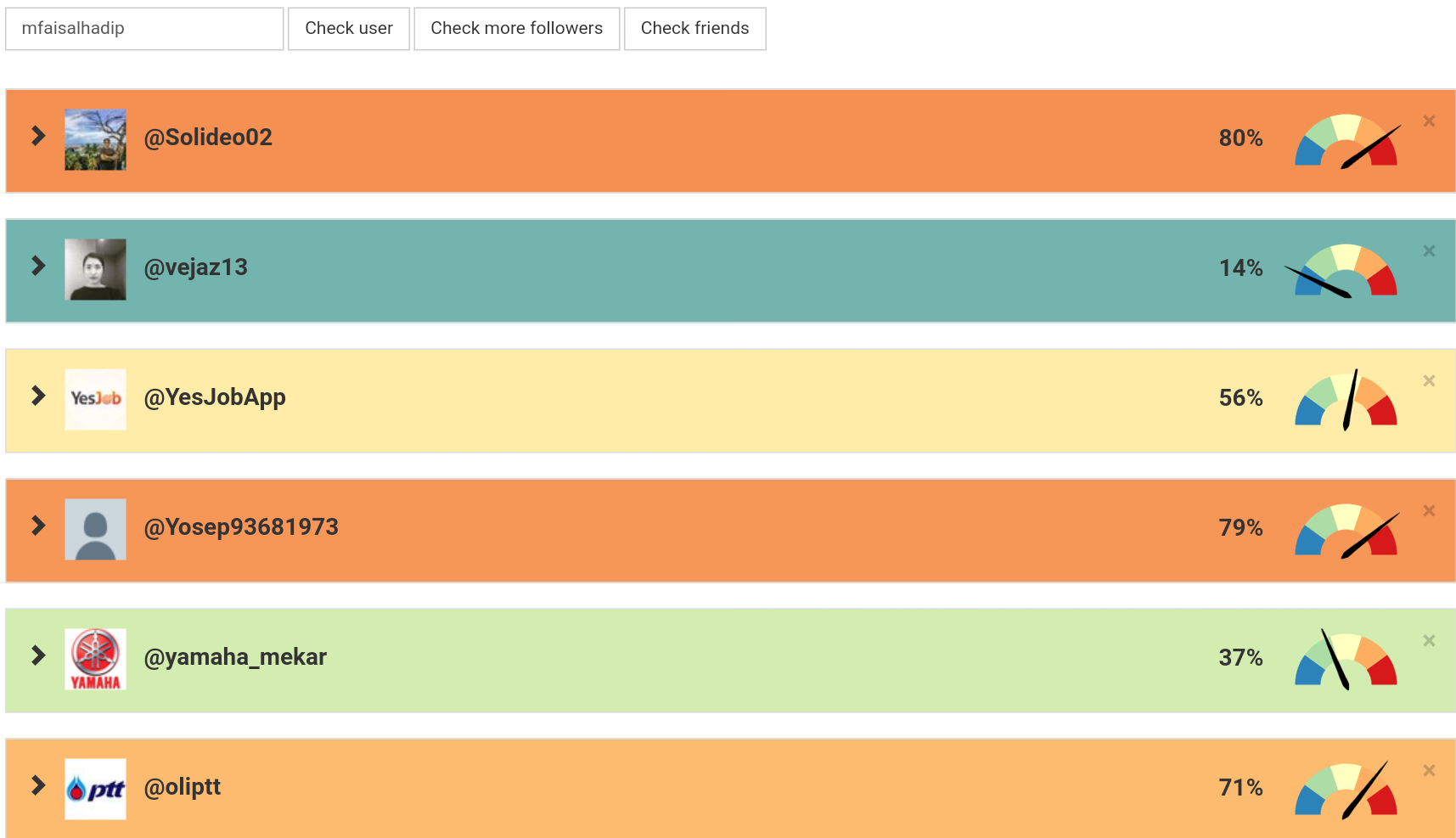Click the gauge meter for @vejaz13
This screenshot has width=1456, height=838.
(1346, 271)
